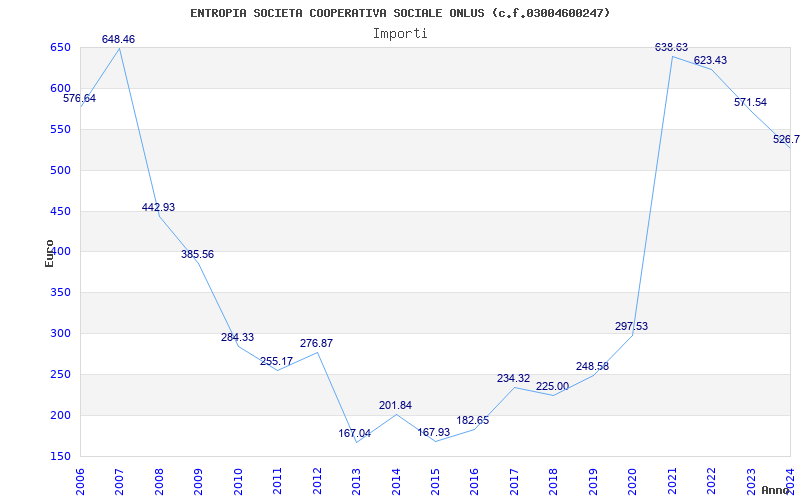Screen dimensions: 800x500
Task: Click the 2022 x-axis year label
Action: tap(712, 480)
